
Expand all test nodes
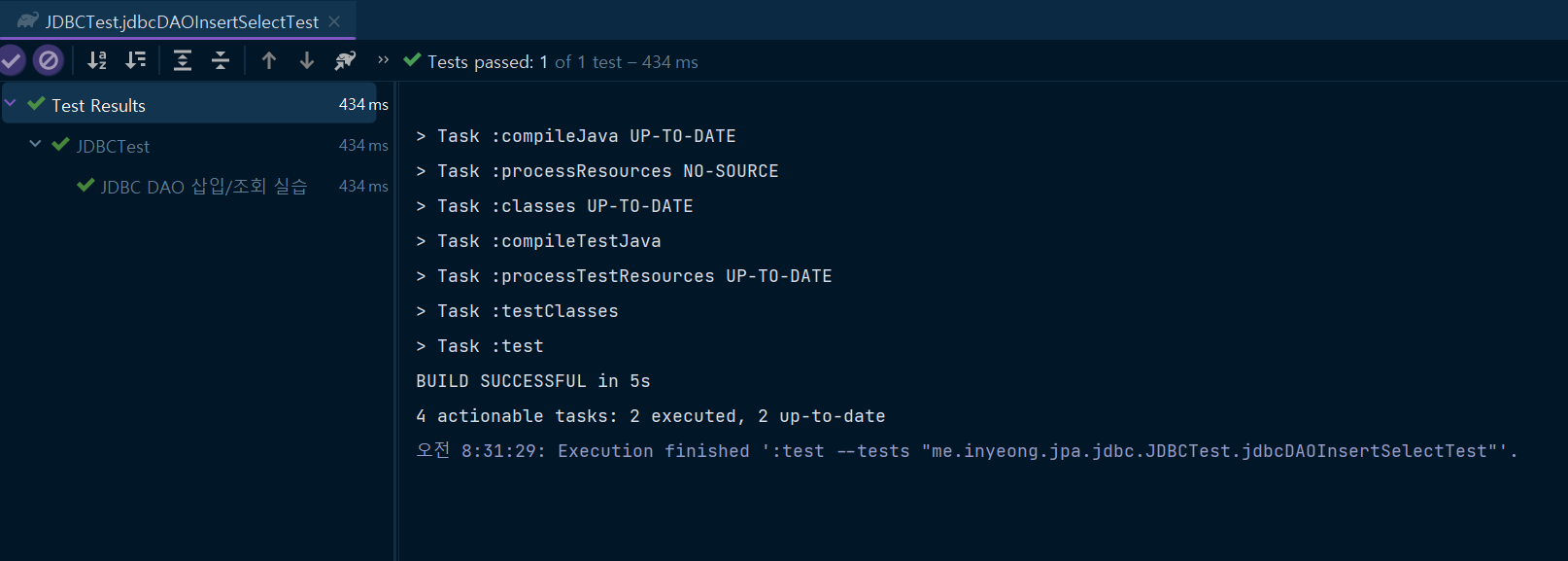tap(182, 60)
